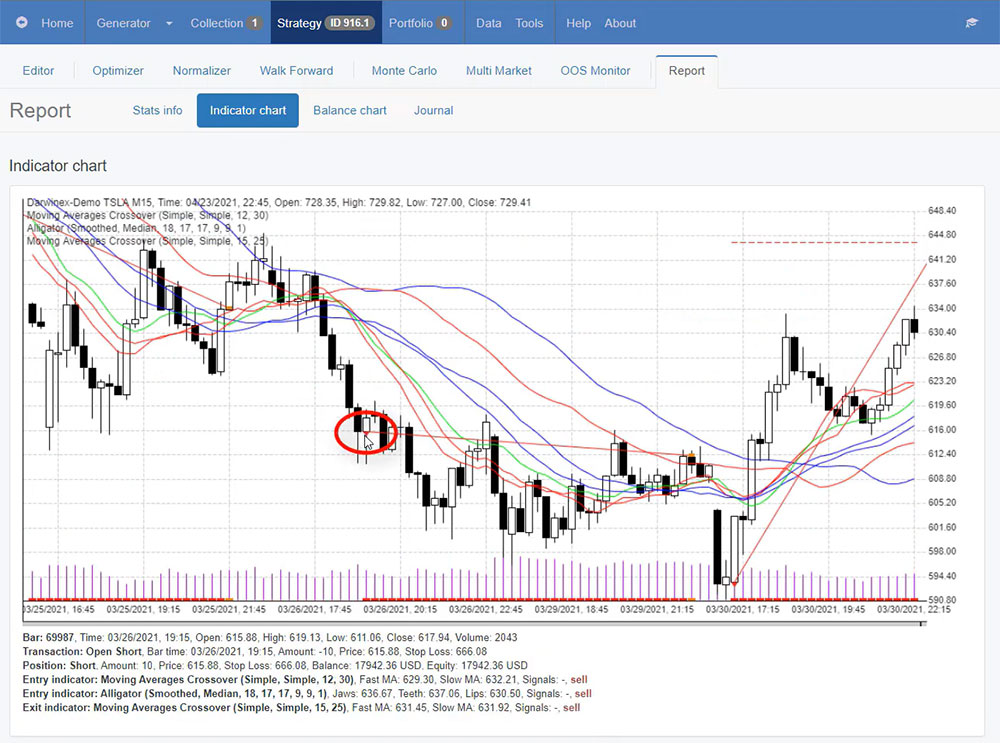Click the 'Bar: 69987' details line
Viewport: 1000px width, 743px height.
pyautogui.click(x=270, y=637)
